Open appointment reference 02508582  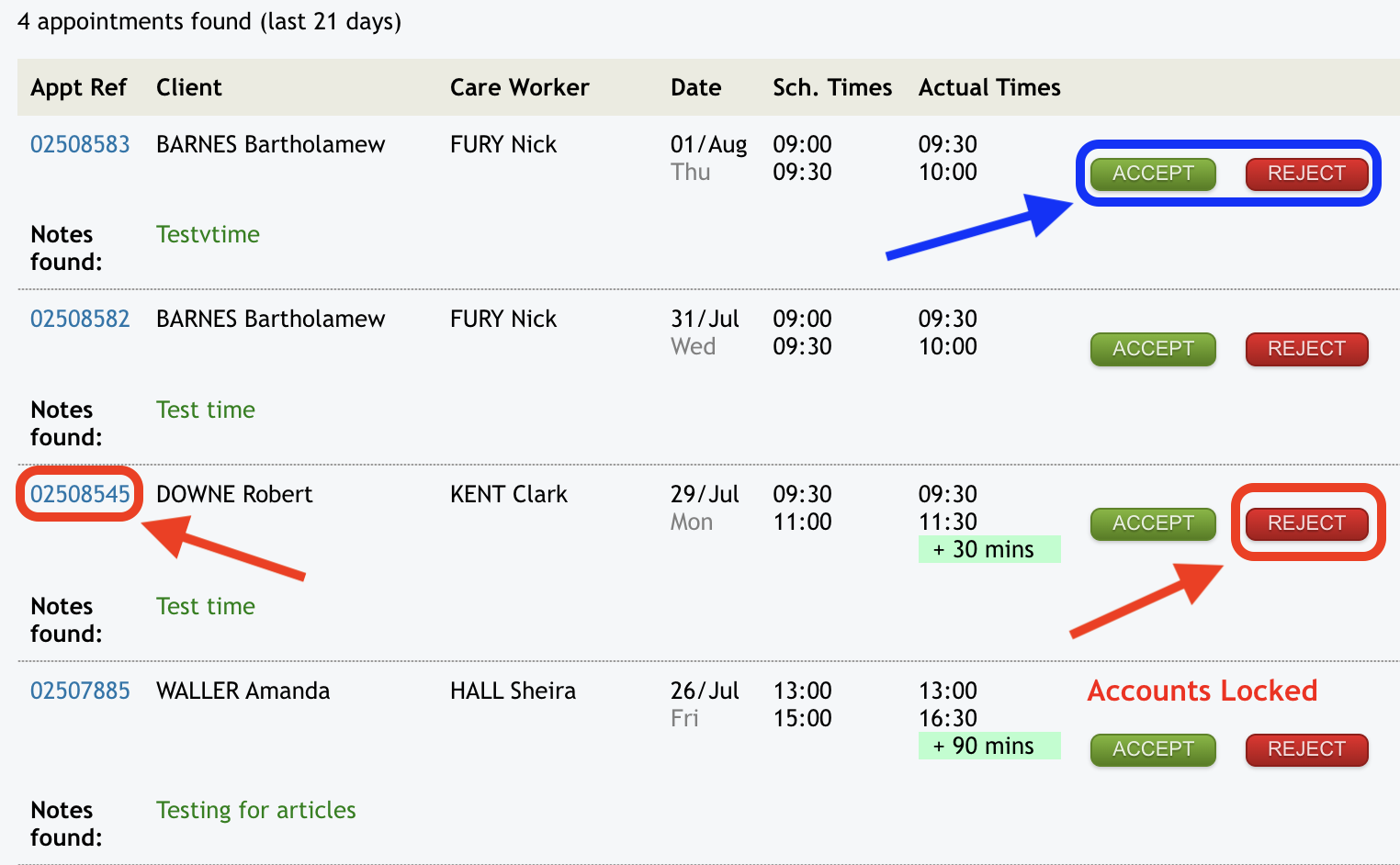coord(80,319)
